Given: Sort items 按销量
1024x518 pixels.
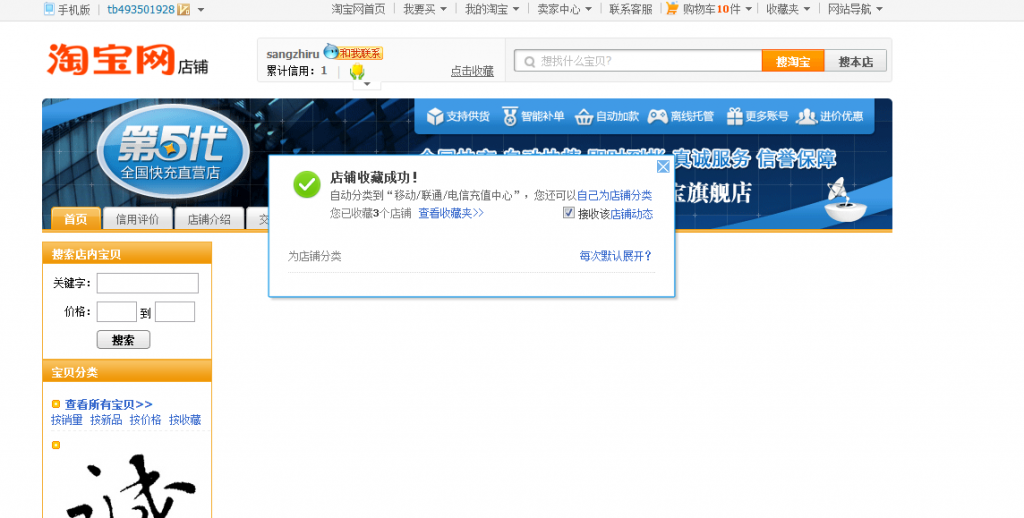Looking at the screenshot, I should pyautogui.click(x=67, y=419).
